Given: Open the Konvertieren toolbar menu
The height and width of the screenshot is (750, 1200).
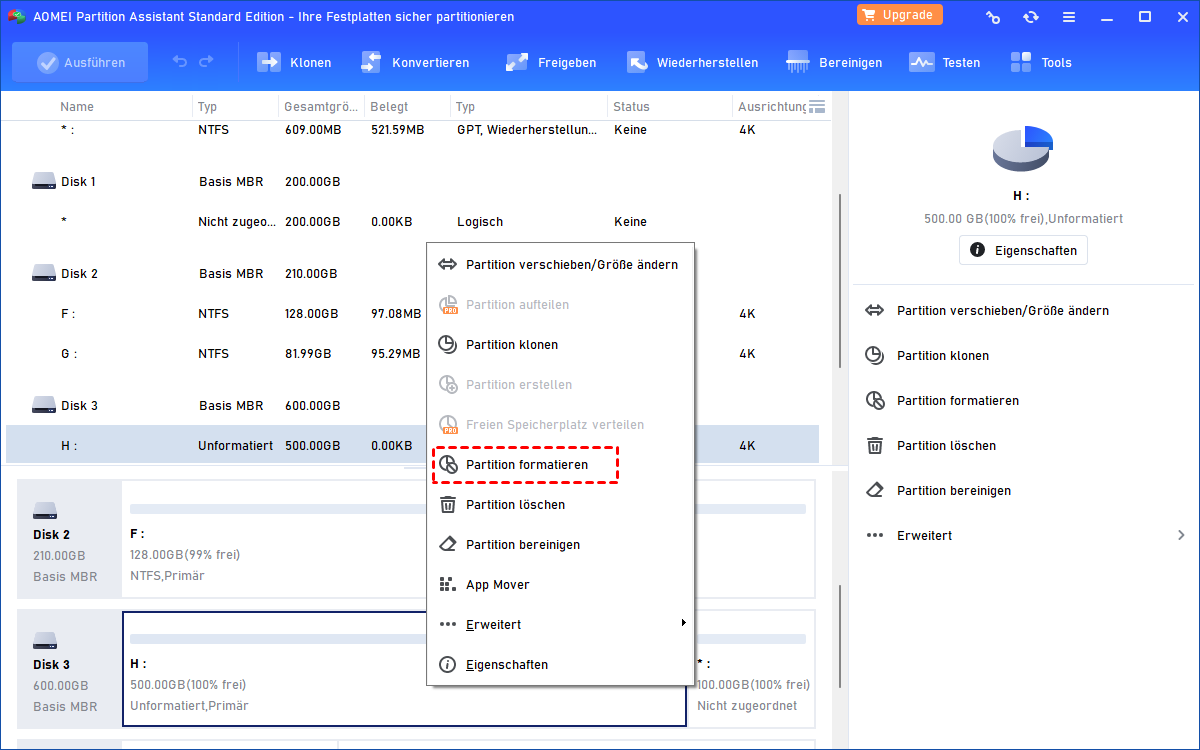Looking at the screenshot, I should (x=414, y=62).
